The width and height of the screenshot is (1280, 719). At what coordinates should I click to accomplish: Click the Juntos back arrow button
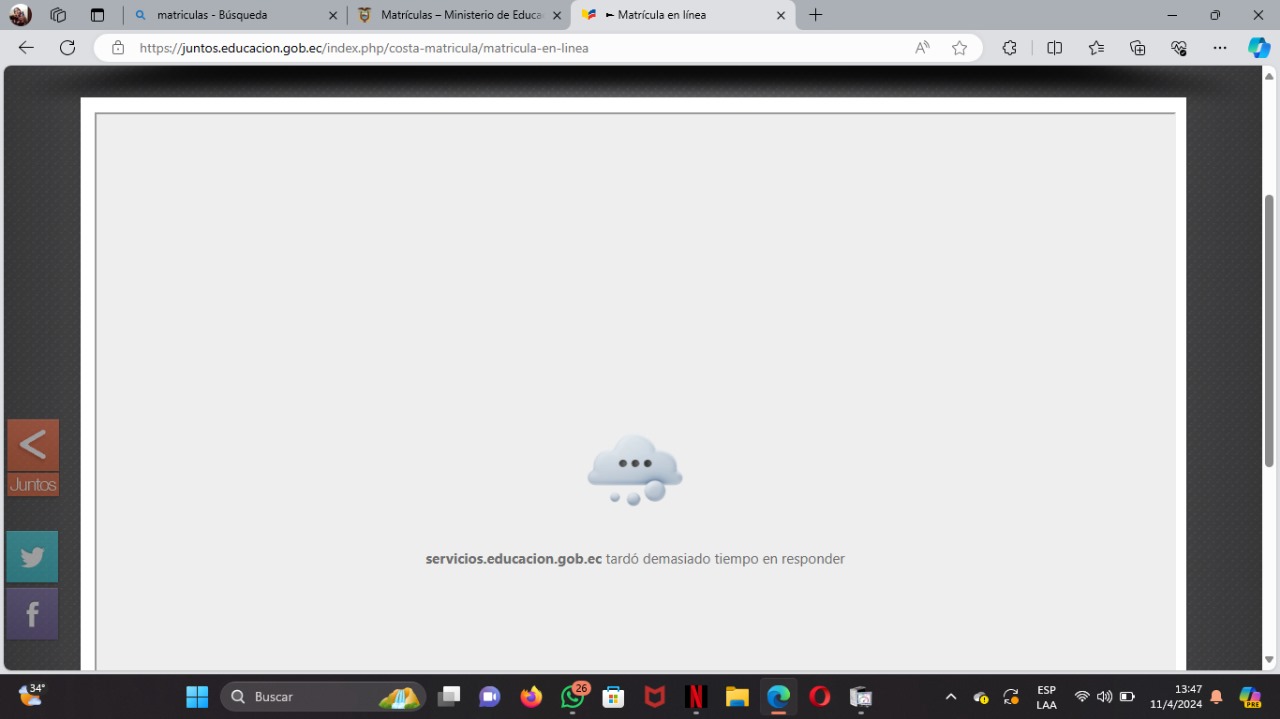(33, 446)
